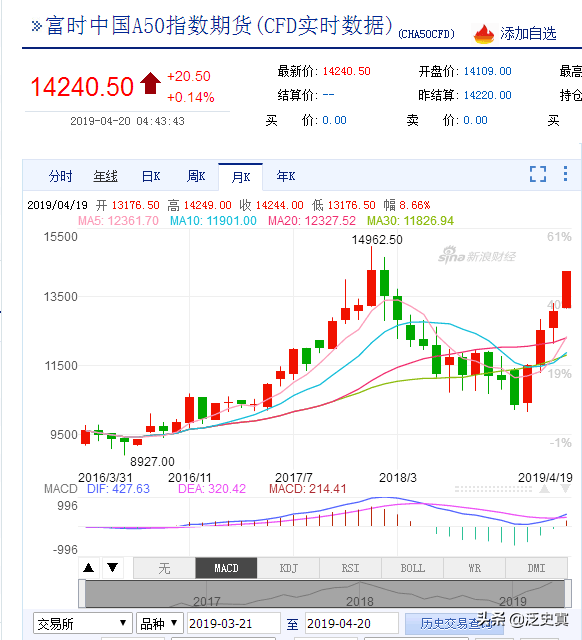
Task: Click the 8927.00 low price label
Action: click(x=152, y=462)
